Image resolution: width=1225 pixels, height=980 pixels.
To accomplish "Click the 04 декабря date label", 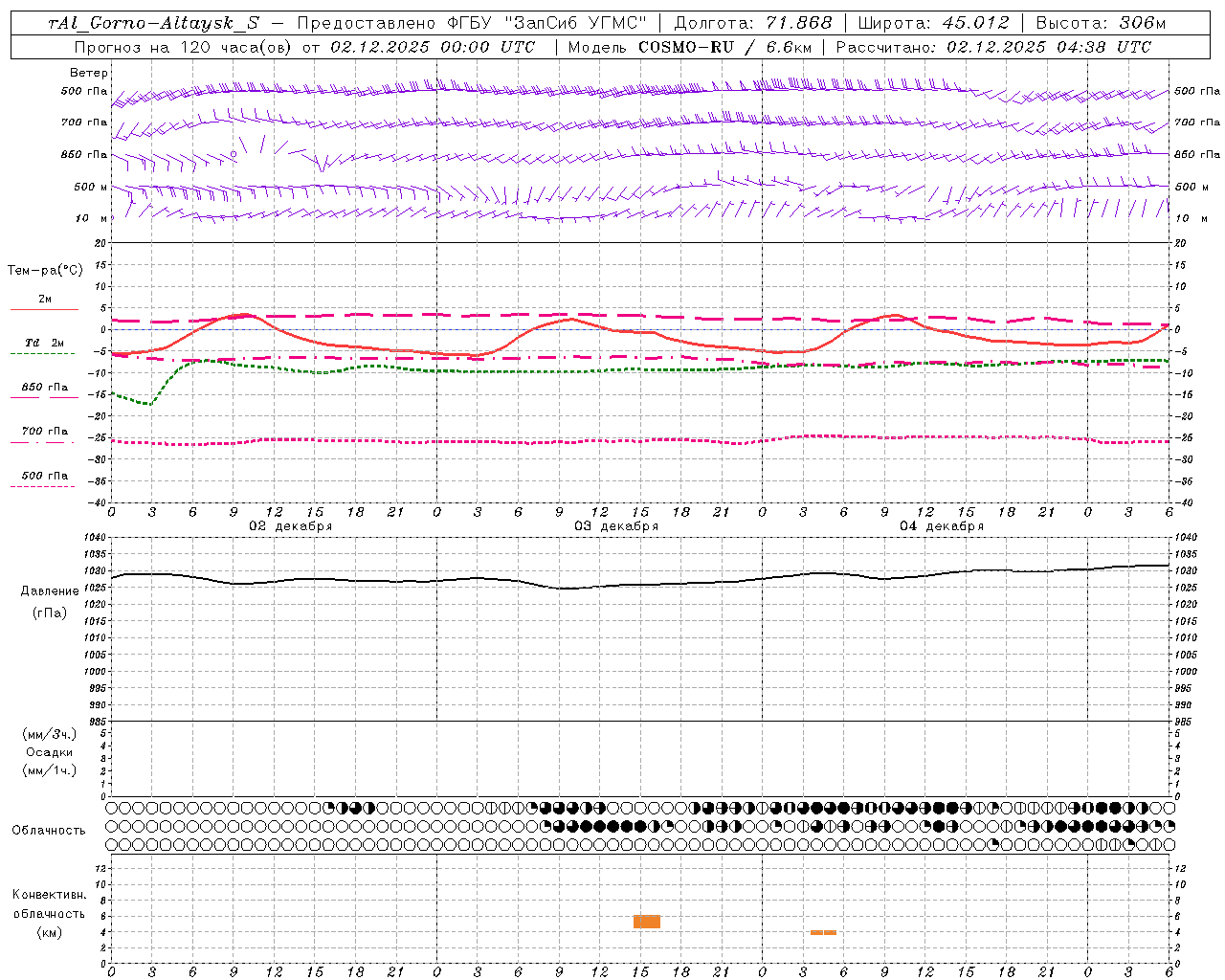I will (x=942, y=526).
